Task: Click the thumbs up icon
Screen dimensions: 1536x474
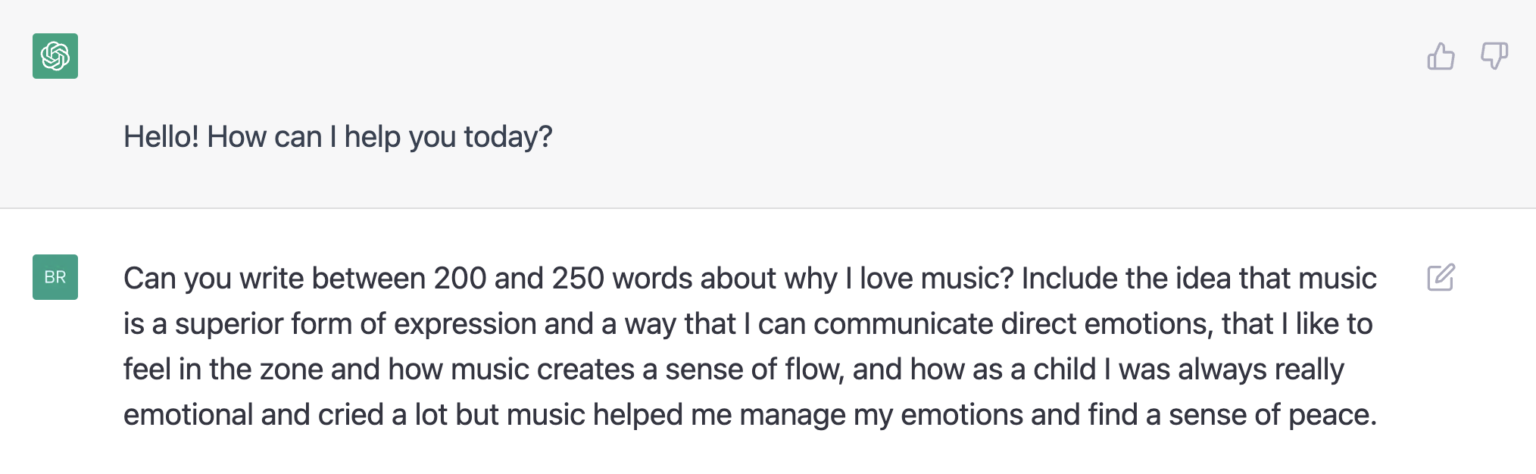Action: (1440, 57)
